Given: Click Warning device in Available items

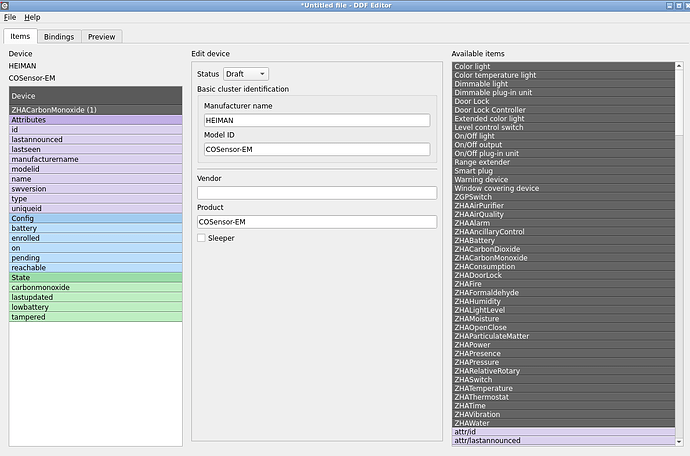Looking at the screenshot, I should [563, 180].
